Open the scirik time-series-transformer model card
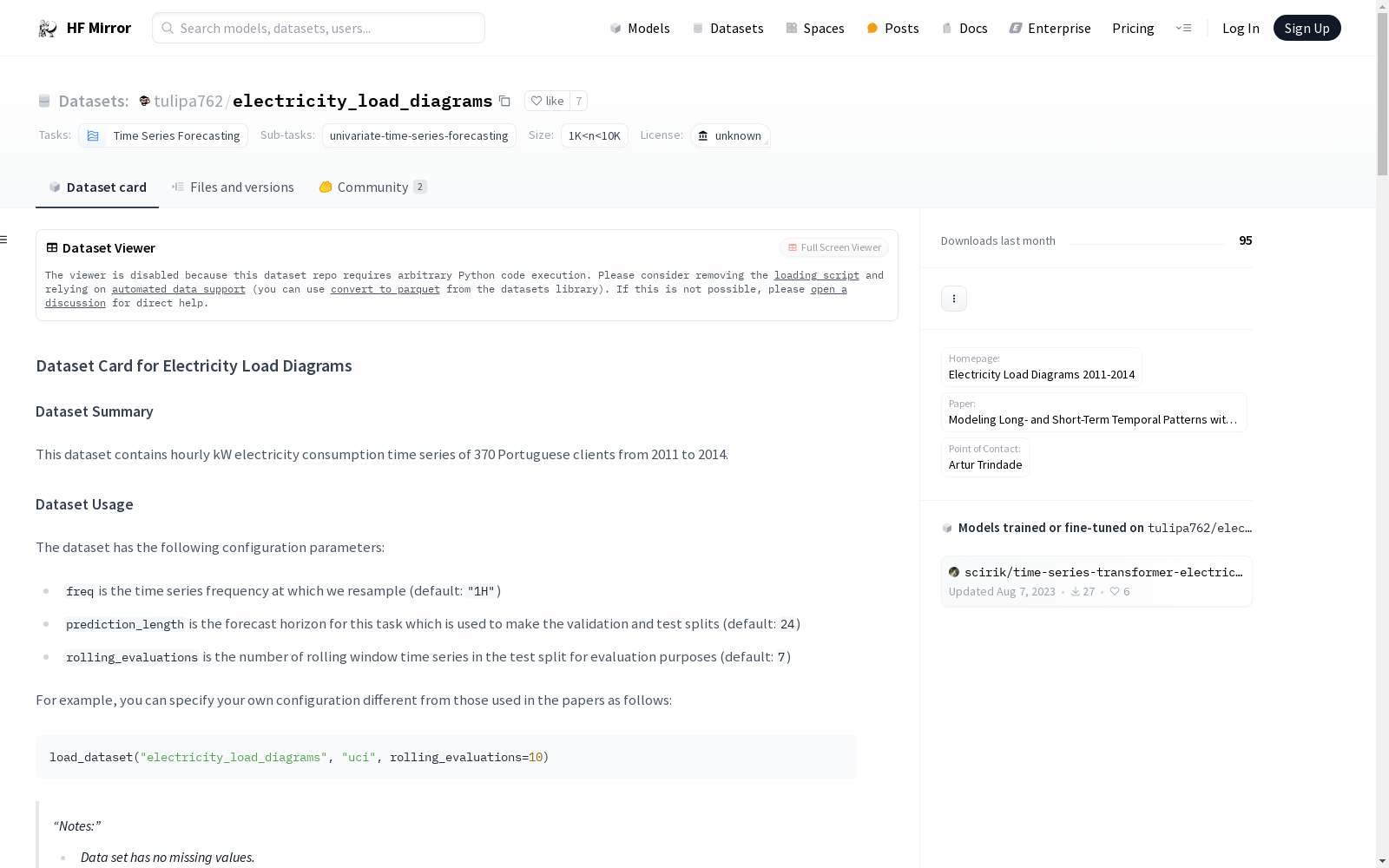Image resolution: width=1389 pixels, height=868 pixels. tap(1096, 582)
